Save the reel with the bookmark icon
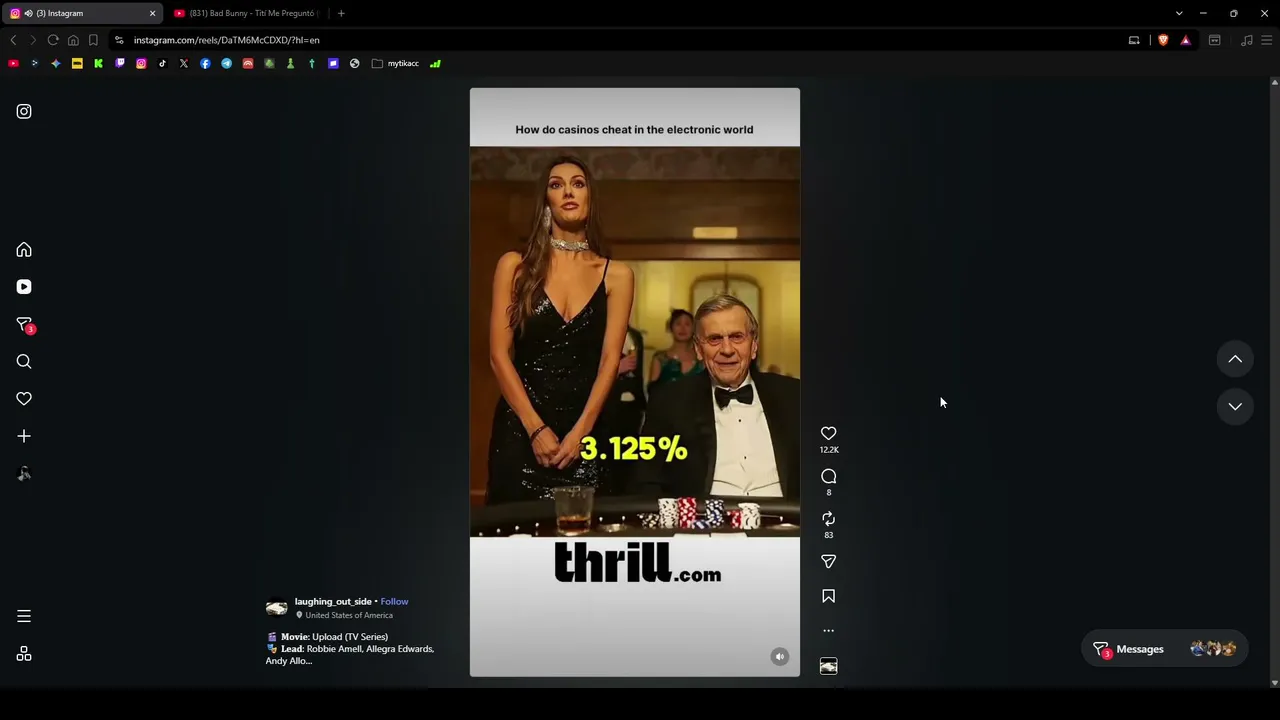The height and width of the screenshot is (720, 1280). 828,596
